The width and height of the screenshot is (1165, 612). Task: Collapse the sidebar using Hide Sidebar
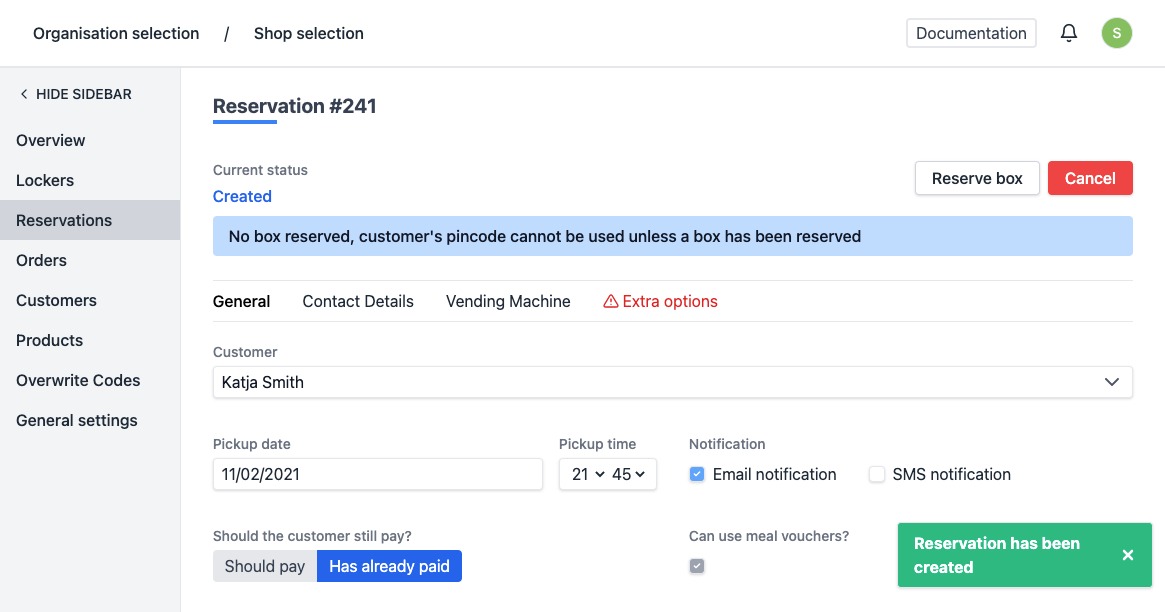[75, 94]
